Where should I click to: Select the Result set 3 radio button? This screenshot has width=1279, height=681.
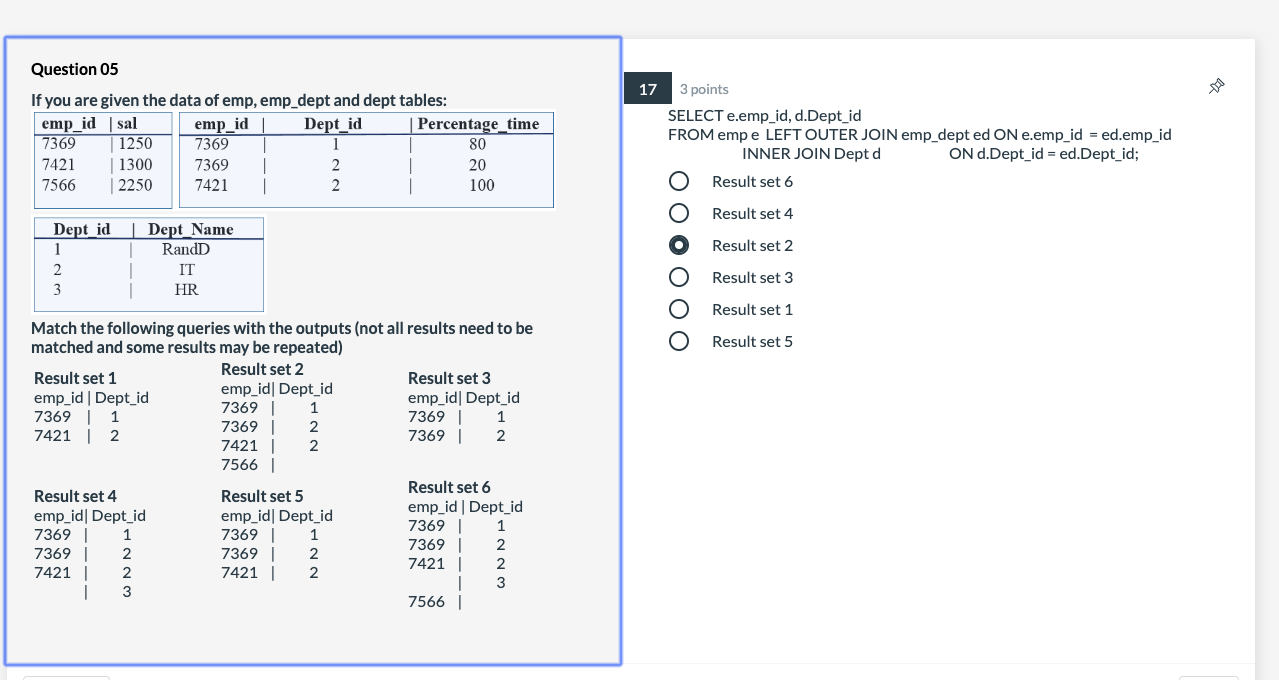tap(679, 277)
